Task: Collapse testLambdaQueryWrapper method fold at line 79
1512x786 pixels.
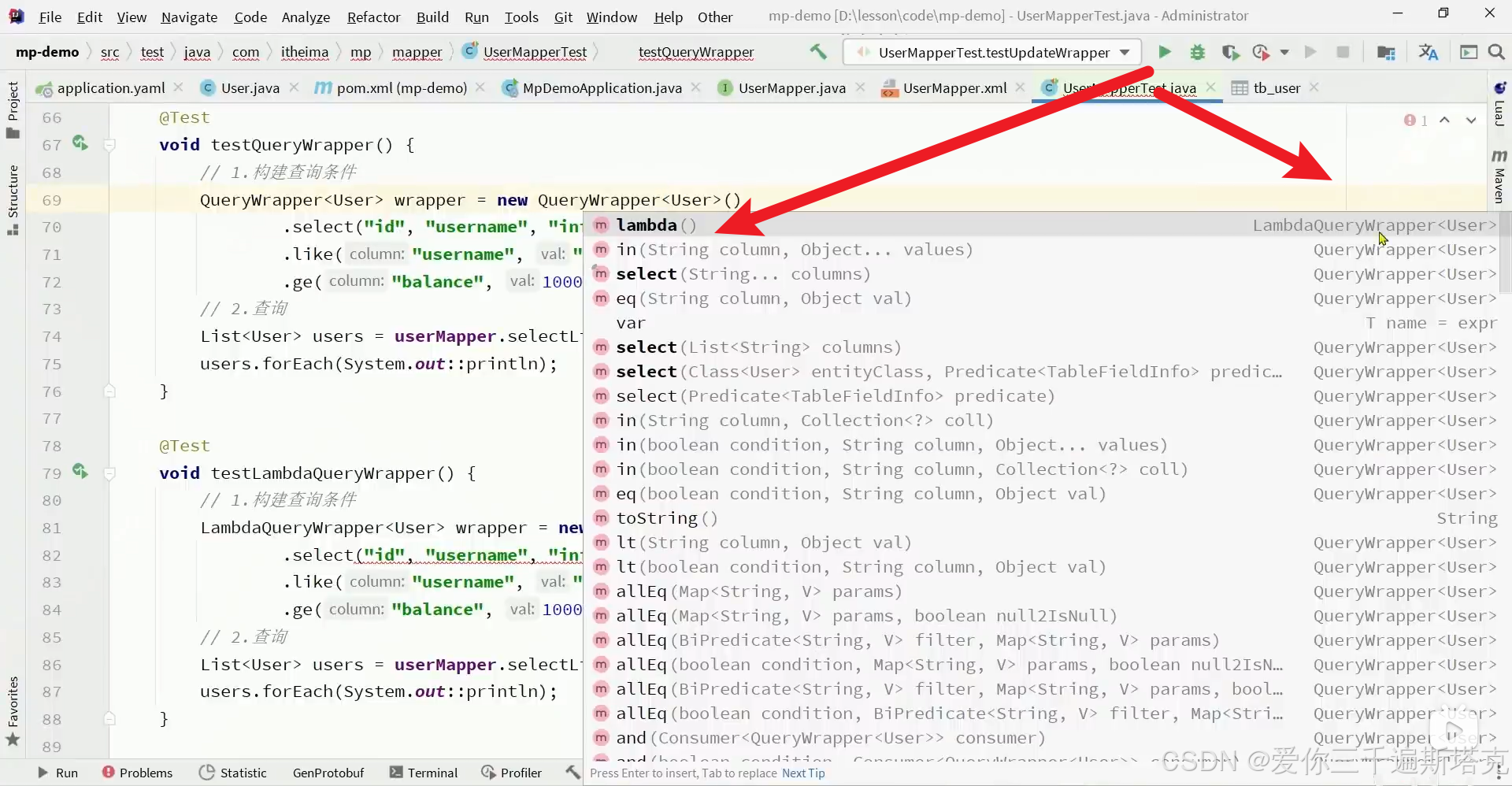Action: point(109,473)
